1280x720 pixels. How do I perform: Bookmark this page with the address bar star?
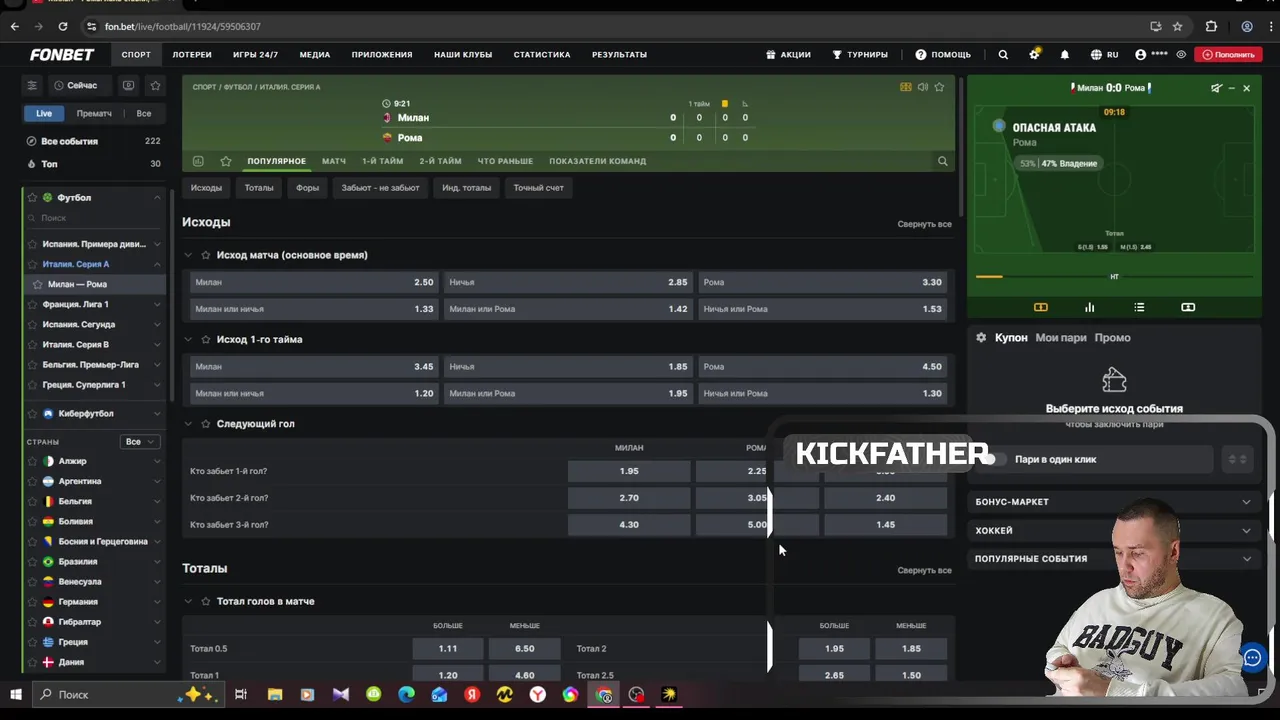click(x=1178, y=26)
